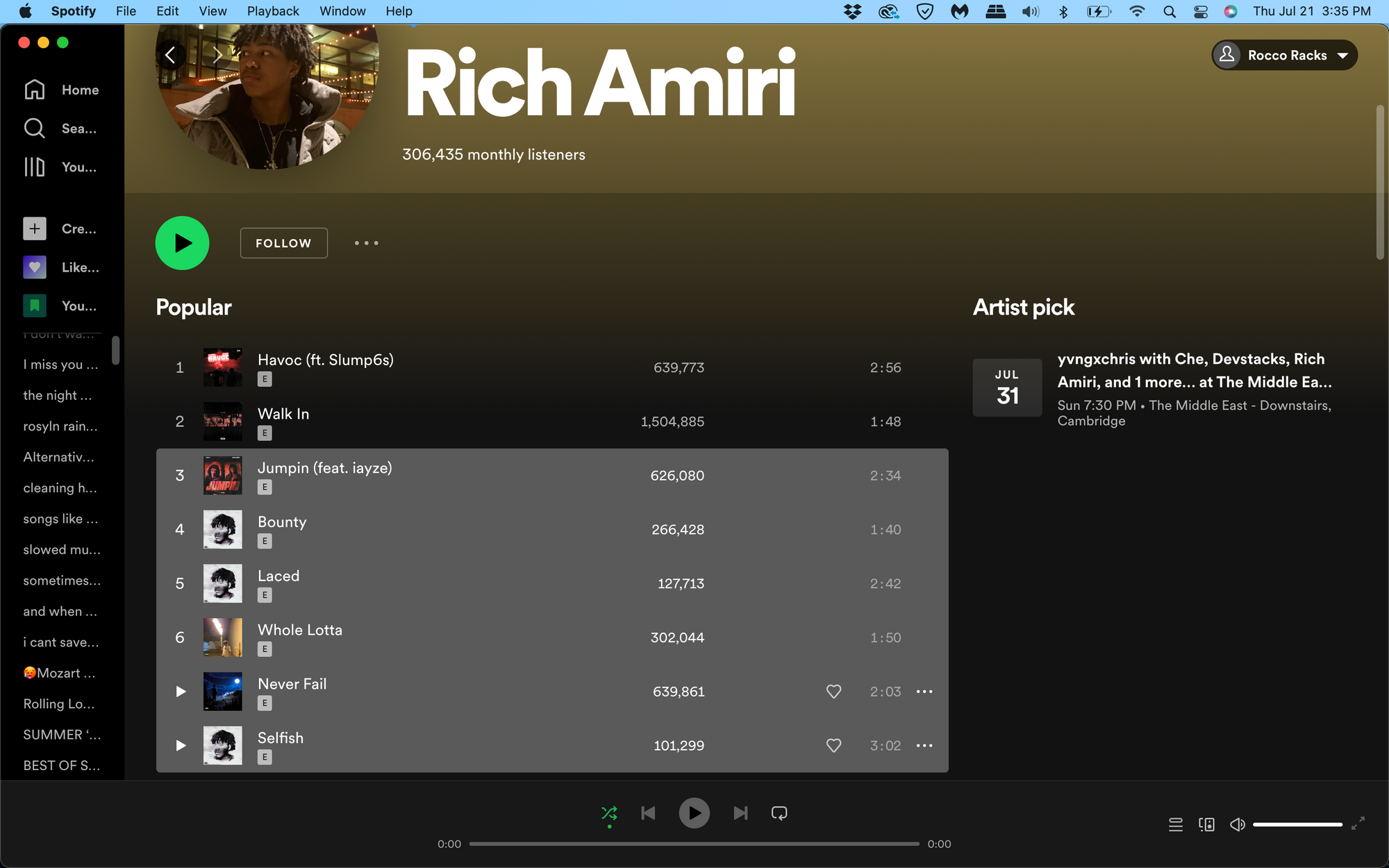Select the Walk In track title
Viewport: 1389px width, 868px height.
[x=283, y=414]
